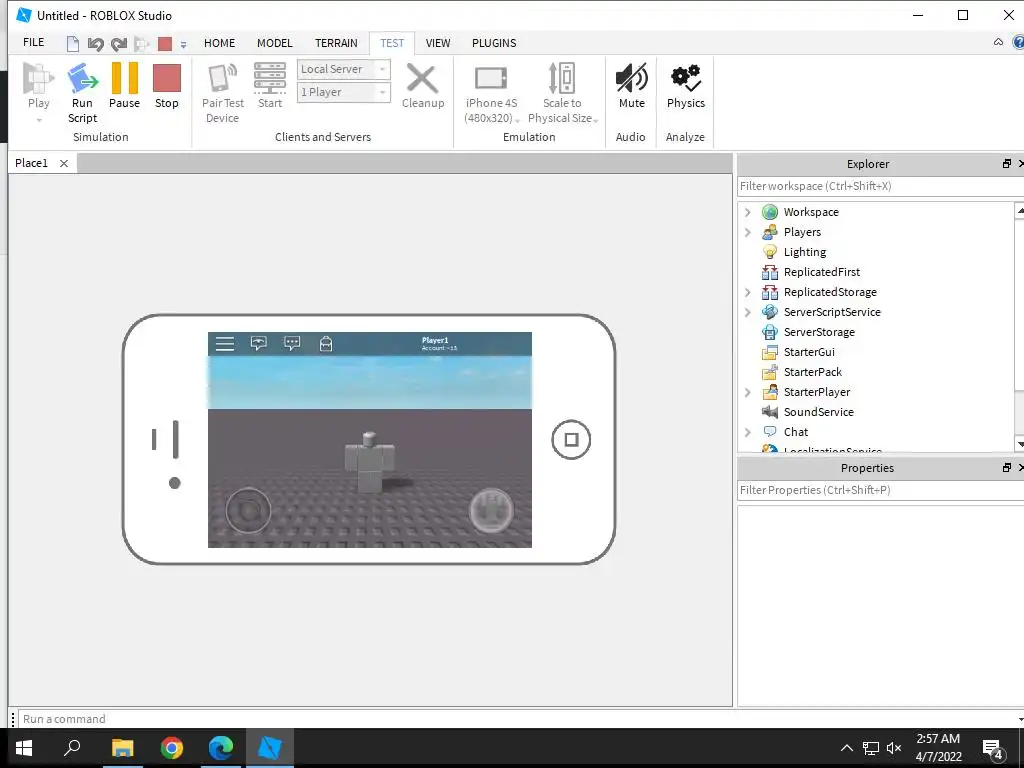Open Google Chrome from taskbar
Screen dimensions: 1024x768
(x=172, y=748)
